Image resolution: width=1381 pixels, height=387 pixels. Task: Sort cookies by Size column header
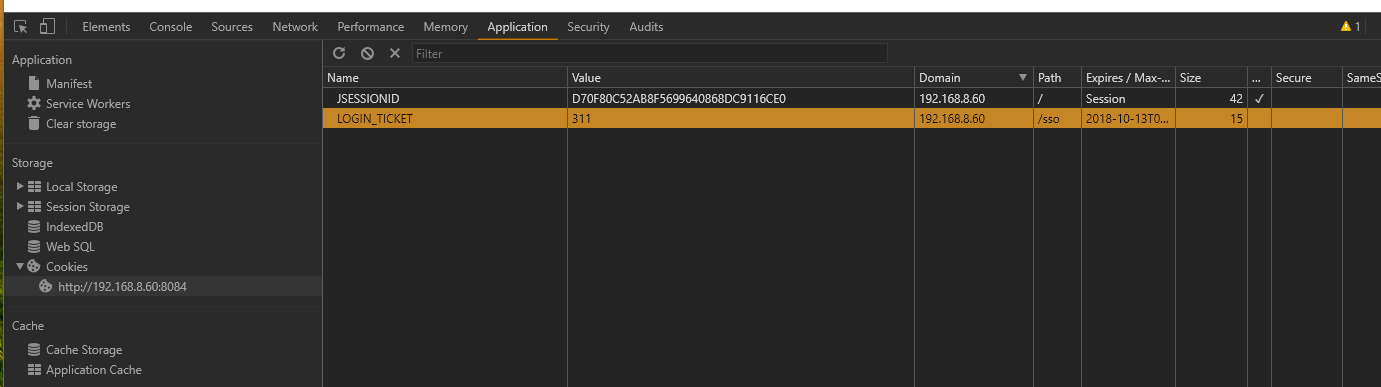[x=1211, y=78]
